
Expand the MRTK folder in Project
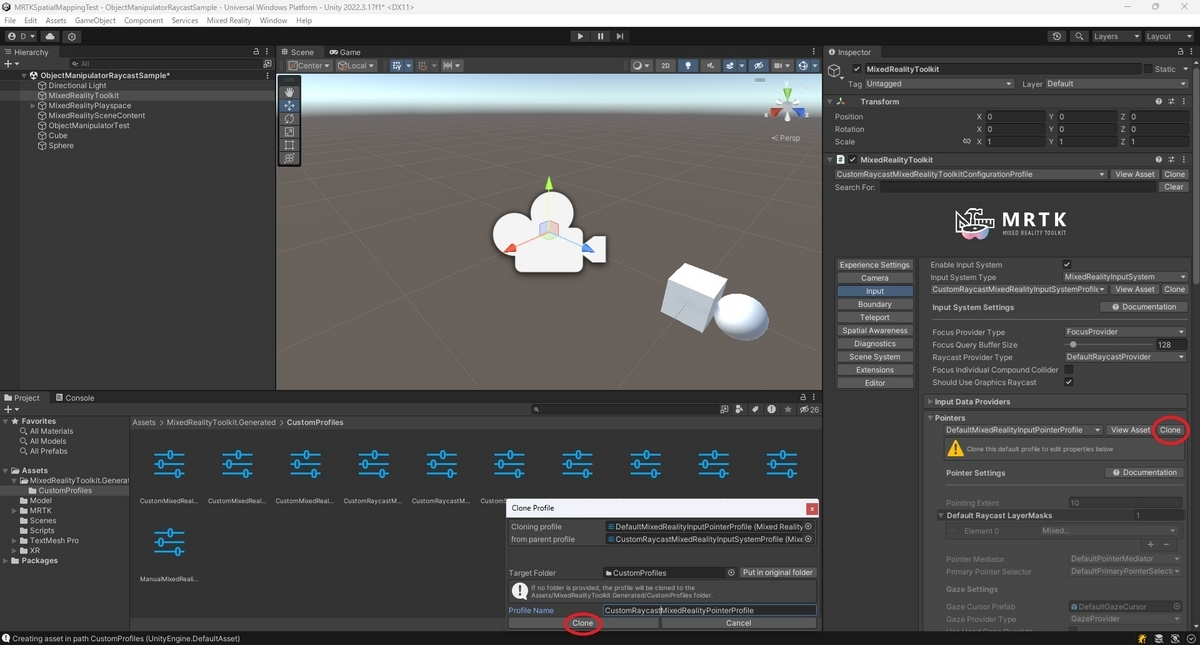15,511
